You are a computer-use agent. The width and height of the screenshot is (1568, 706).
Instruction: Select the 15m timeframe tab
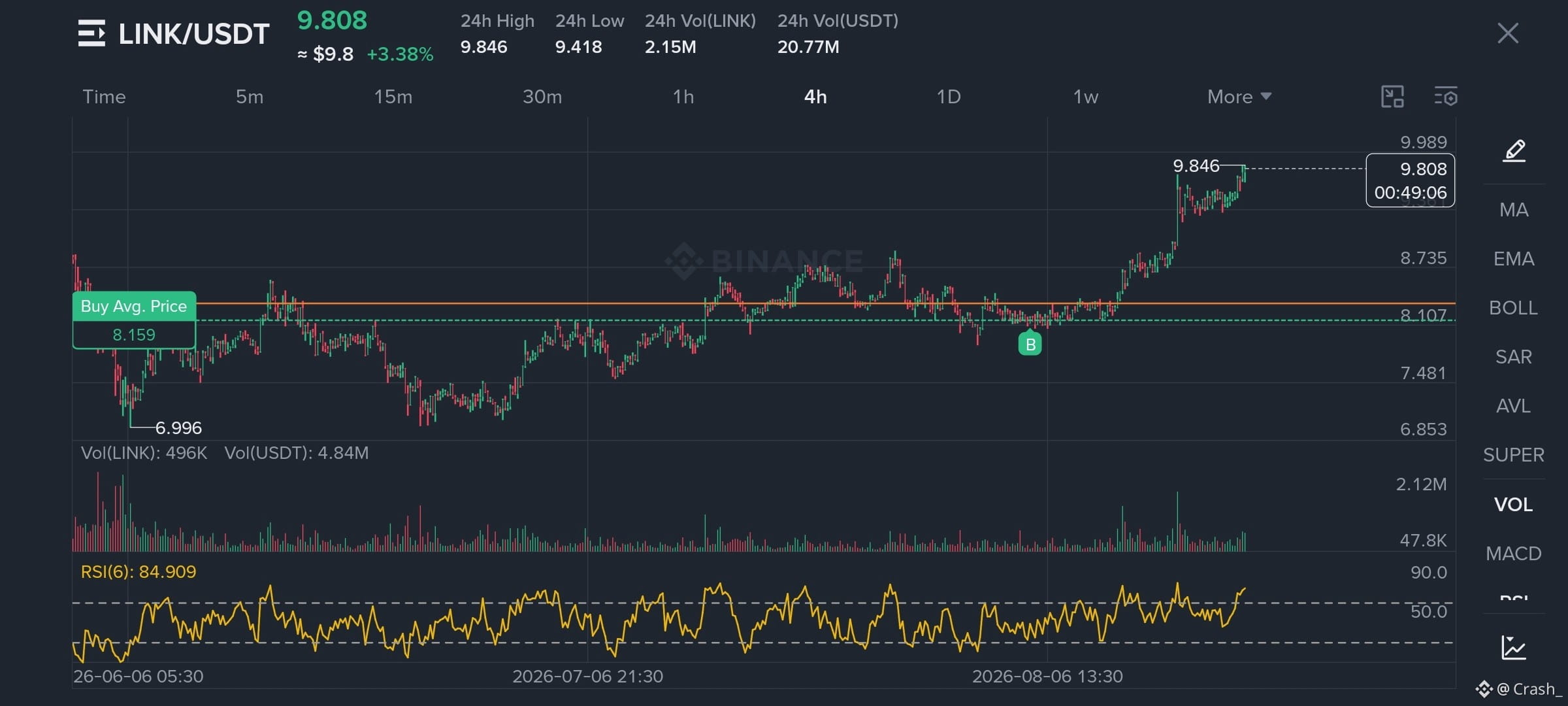pyautogui.click(x=393, y=97)
